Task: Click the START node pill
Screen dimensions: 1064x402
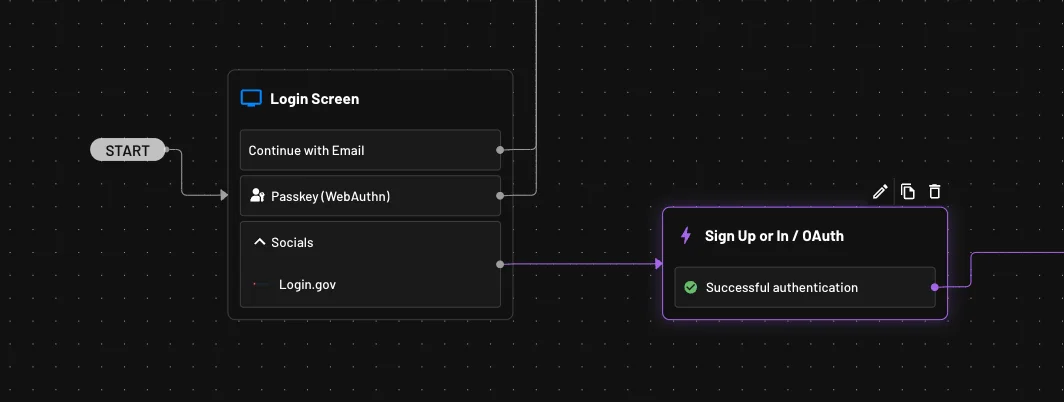Action: [x=127, y=151]
